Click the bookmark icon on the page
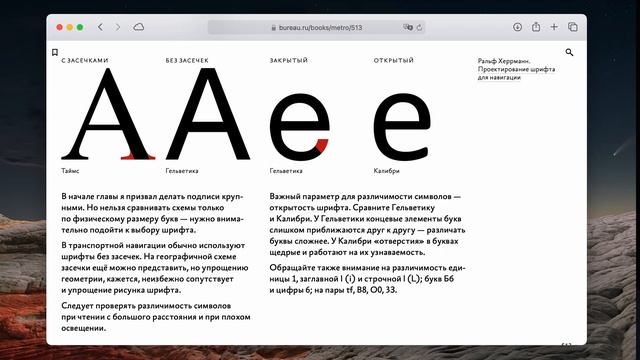Viewport: 640px width, 360px height. tap(55, 52)
